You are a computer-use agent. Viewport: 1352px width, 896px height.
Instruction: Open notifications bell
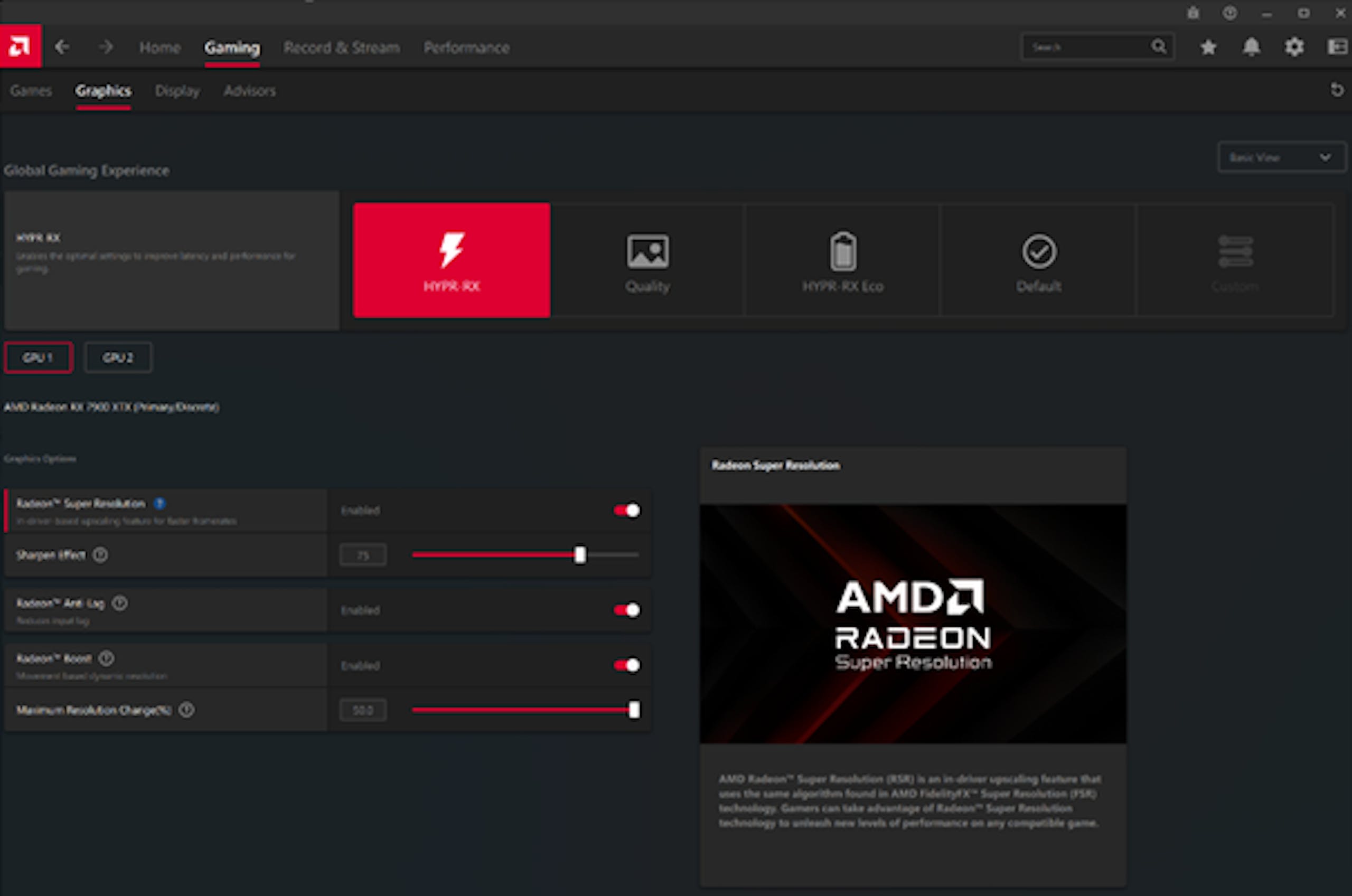point(1252,47)
